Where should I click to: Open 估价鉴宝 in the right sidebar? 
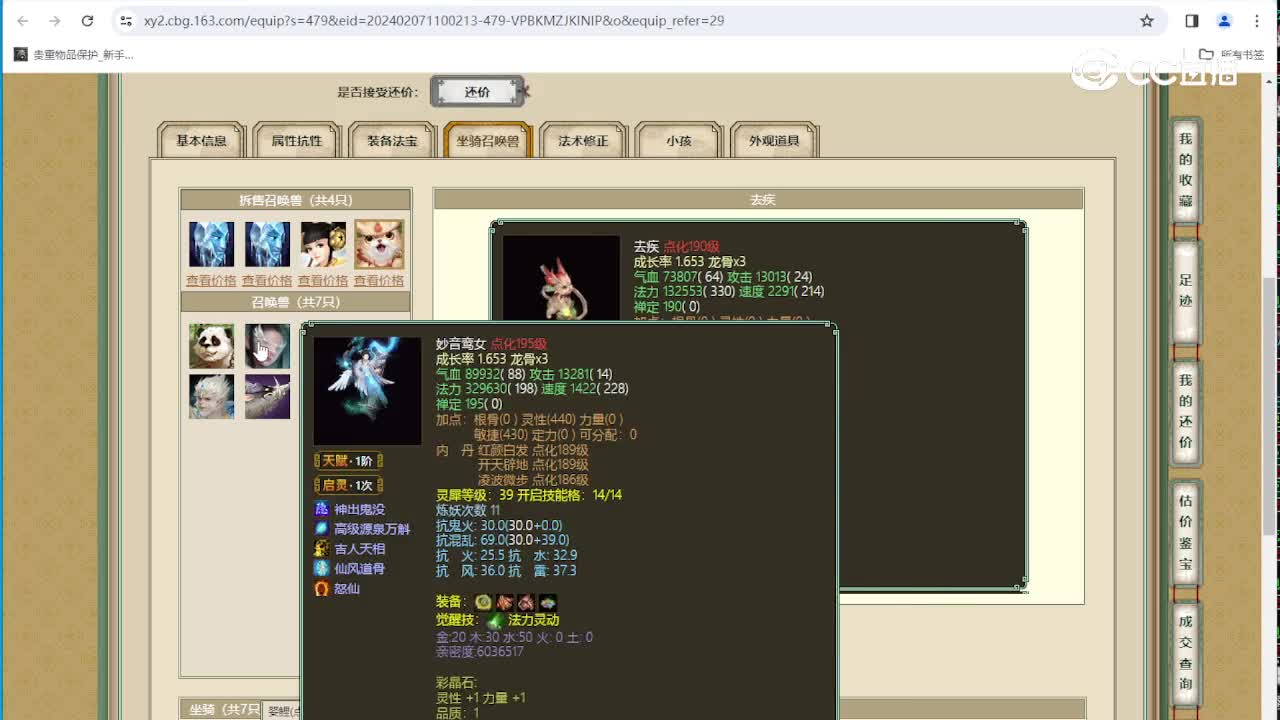[1185, 532]
